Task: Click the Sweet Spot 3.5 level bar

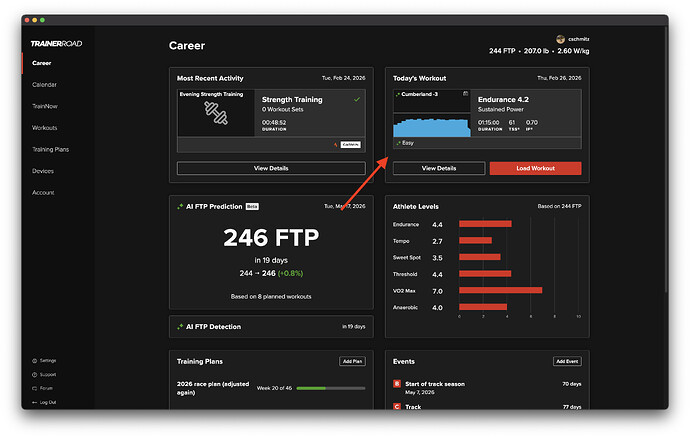Action: (x=480, y=257)
